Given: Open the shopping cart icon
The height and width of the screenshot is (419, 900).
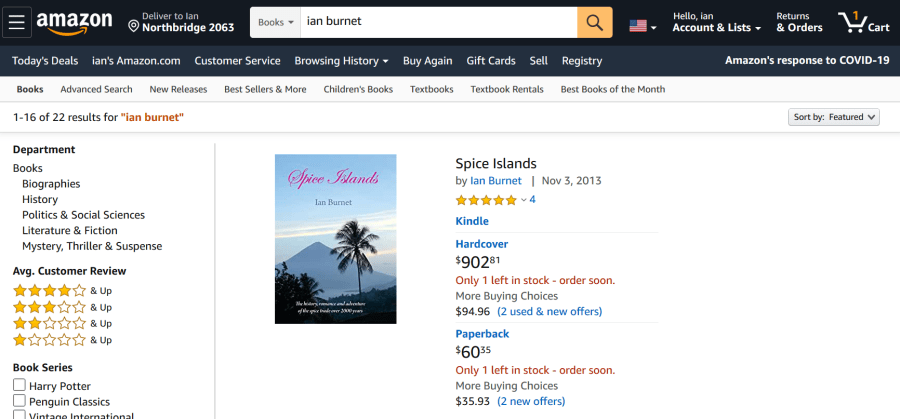Looking at the screenshot, I should coord(861,22).
